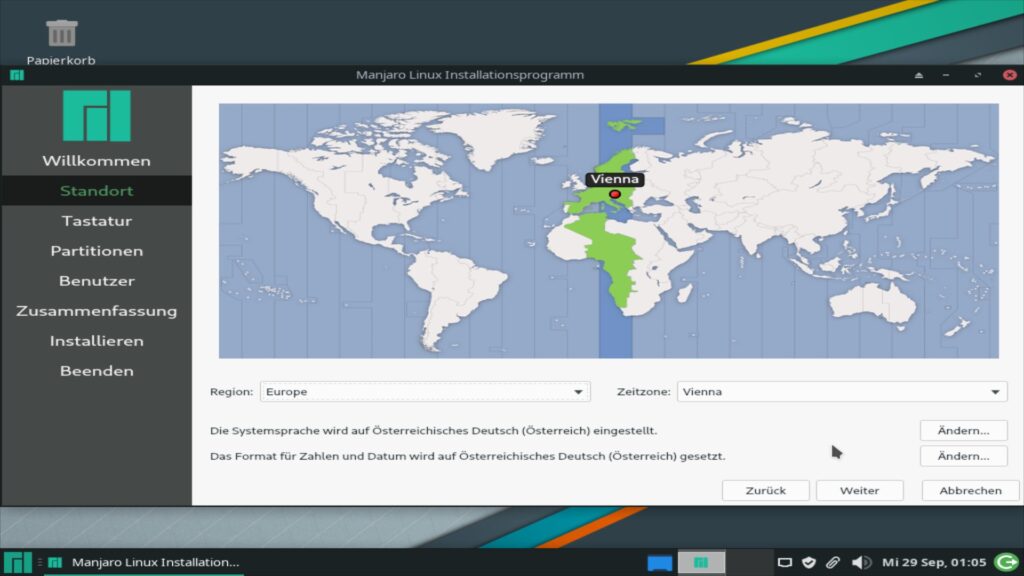Image resolution: width=1024 pixels, height=576 pixels.
Task: Select the Standort step in sidebar
Action: [97, 191]
